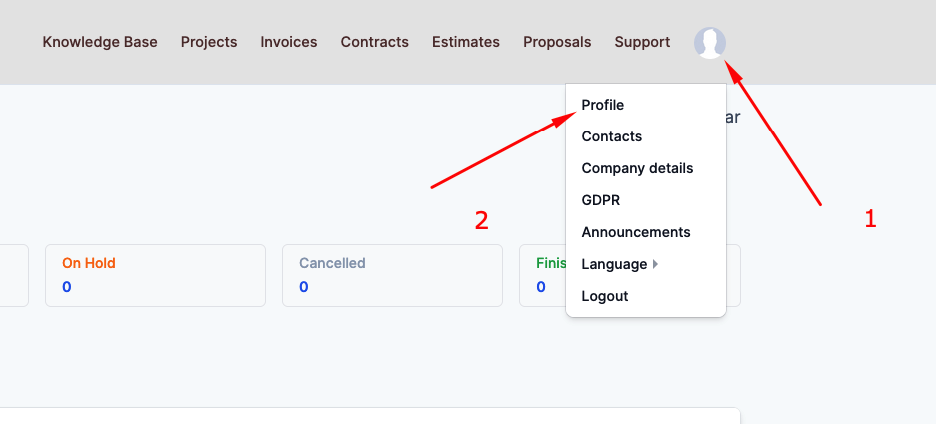This screenshot has height=424, width=936.
Task: Select the Cancelled status card
Action: pyautogui.click(x=392, y=275)
